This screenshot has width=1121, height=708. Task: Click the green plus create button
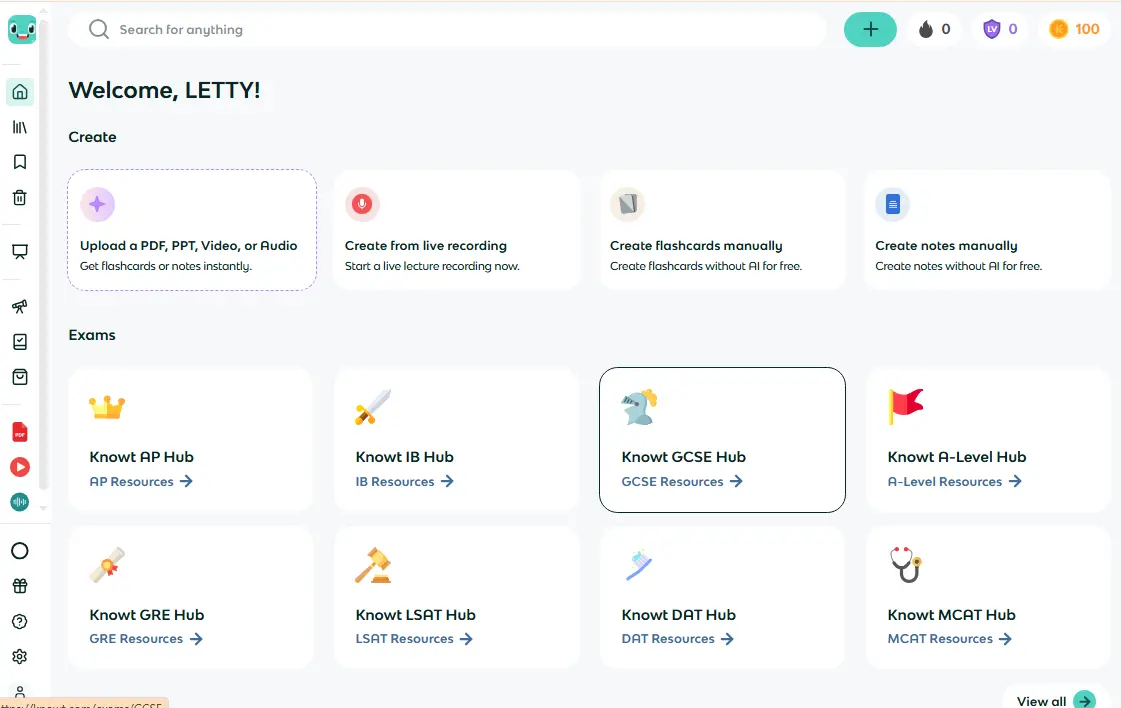(870, 29)
